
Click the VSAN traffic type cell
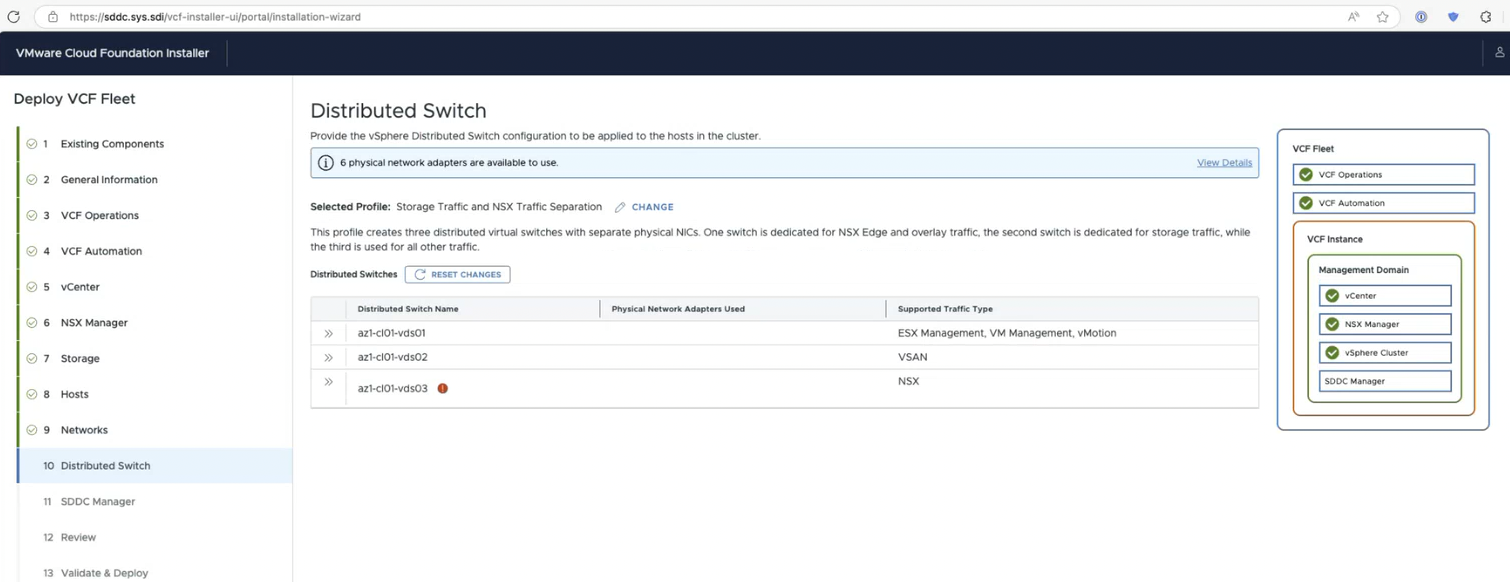(912, 357)
